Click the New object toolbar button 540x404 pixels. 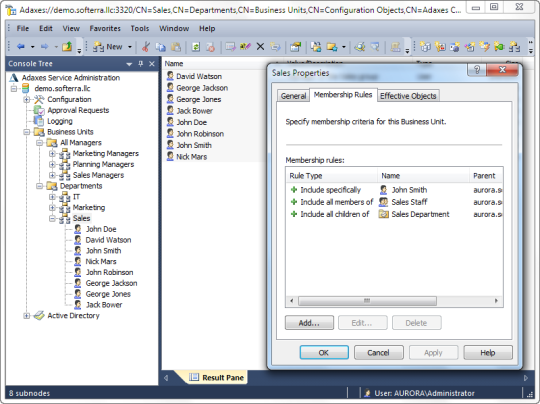coord(108,46)
